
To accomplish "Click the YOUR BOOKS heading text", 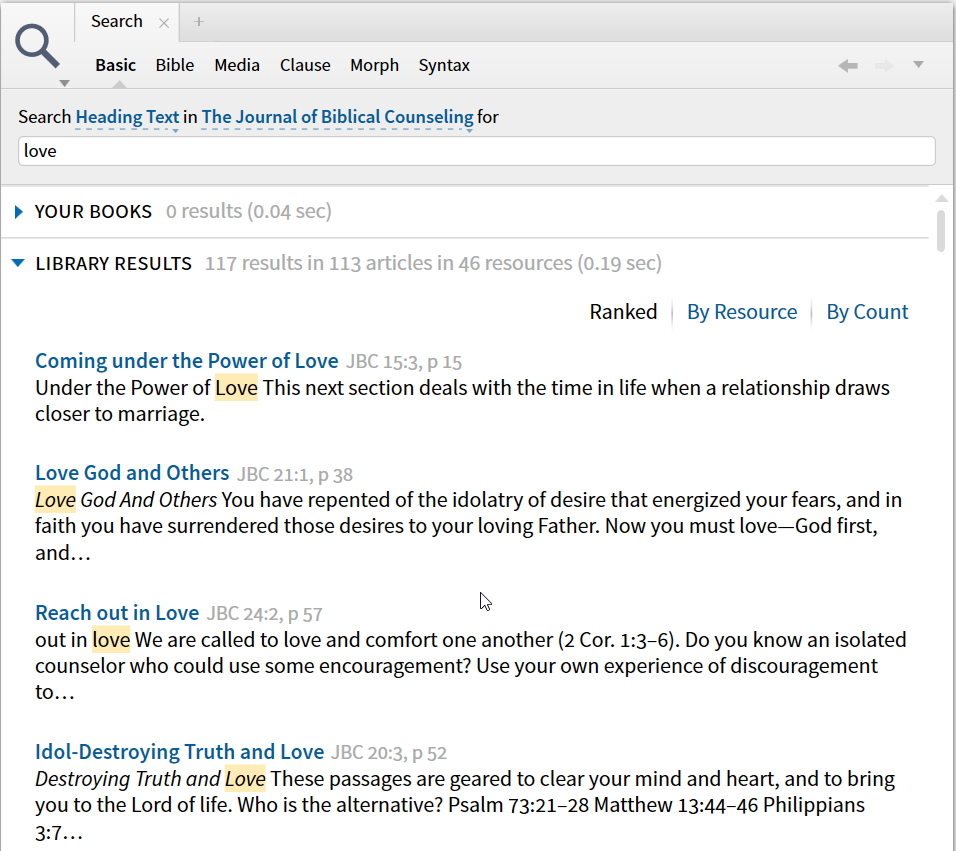I will coord(93,212).
